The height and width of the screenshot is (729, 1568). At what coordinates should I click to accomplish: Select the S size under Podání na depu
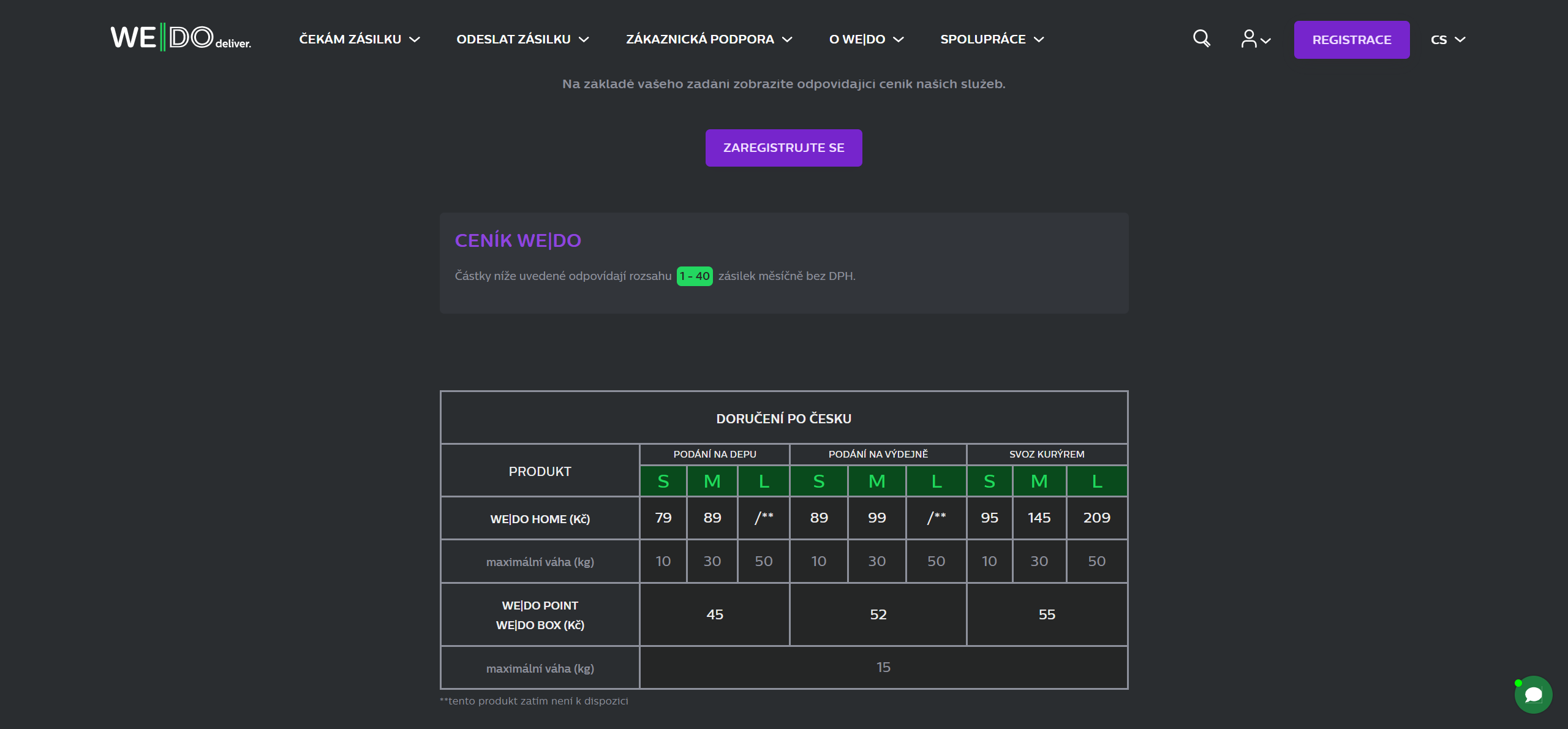[663, 482]
